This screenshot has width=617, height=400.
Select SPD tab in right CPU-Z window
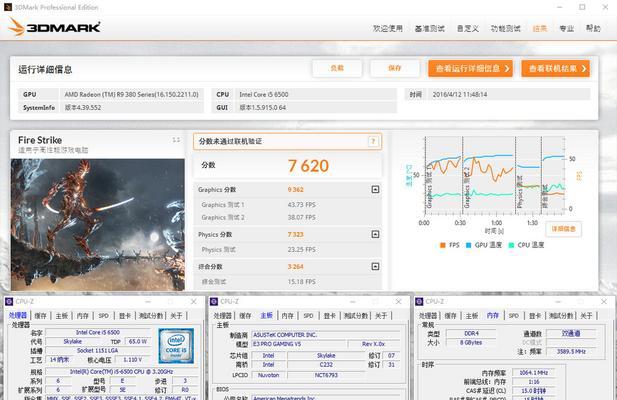pos(514,315)
